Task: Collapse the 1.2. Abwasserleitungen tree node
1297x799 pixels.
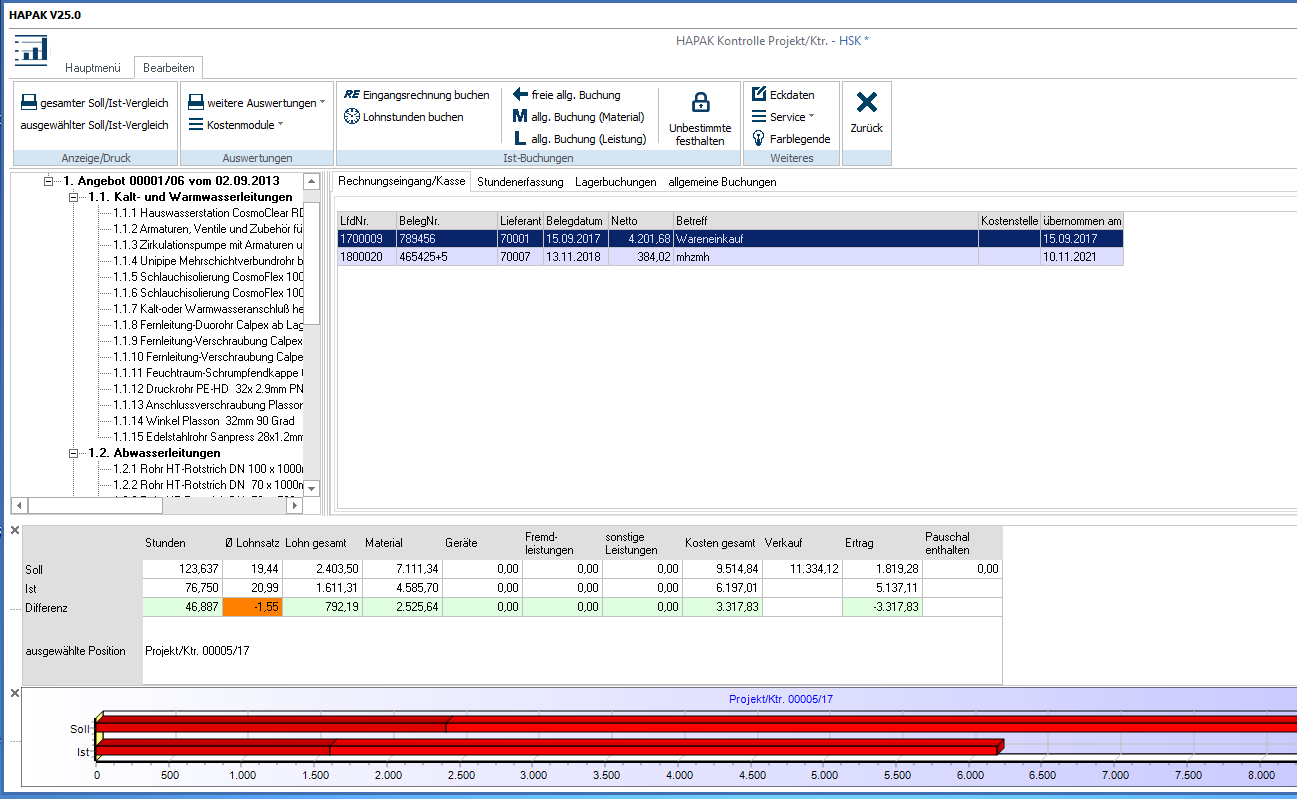Action: tap(73, 453)
